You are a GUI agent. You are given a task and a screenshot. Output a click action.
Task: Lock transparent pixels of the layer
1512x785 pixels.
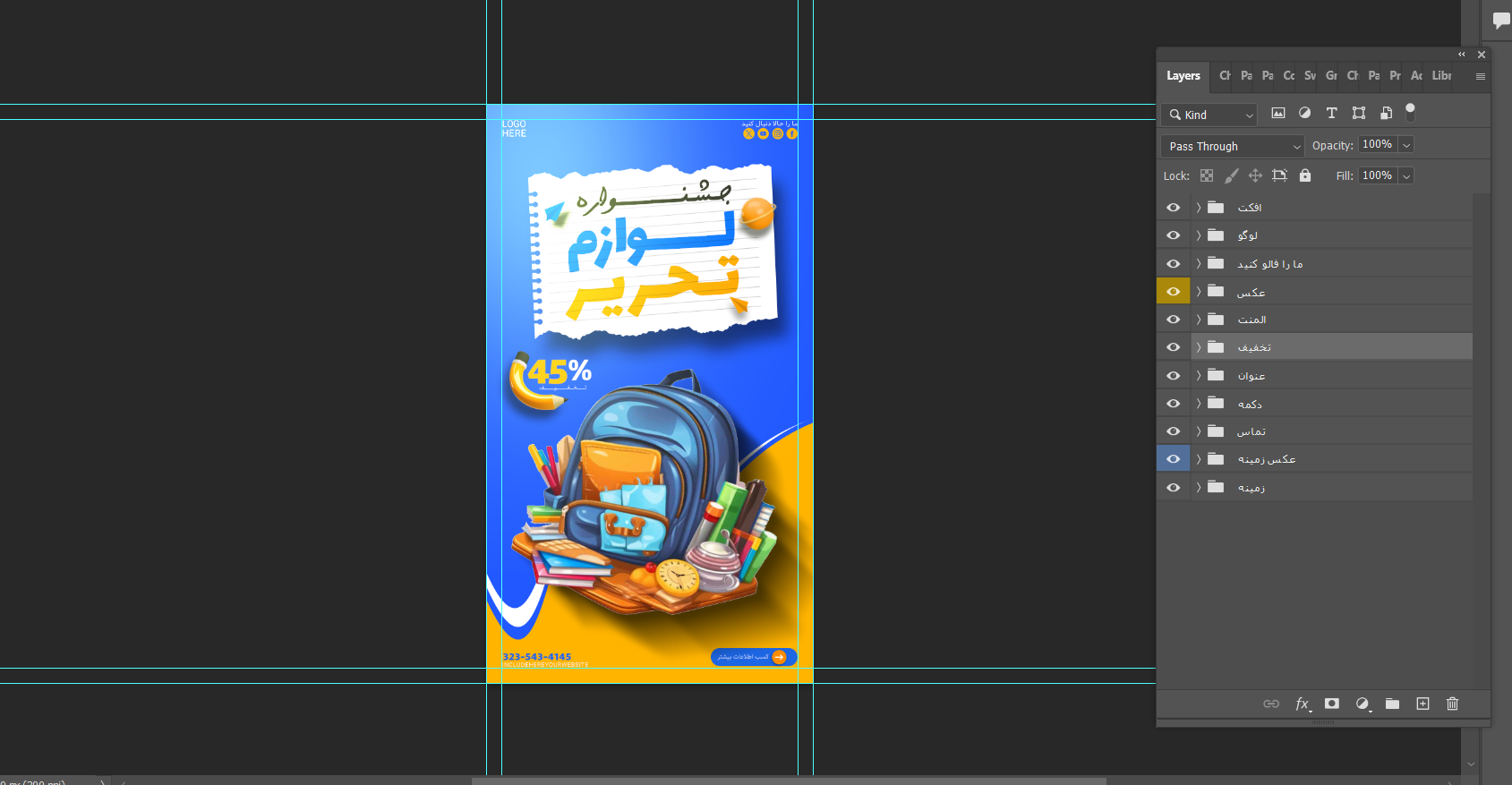tap(1207, 175)
